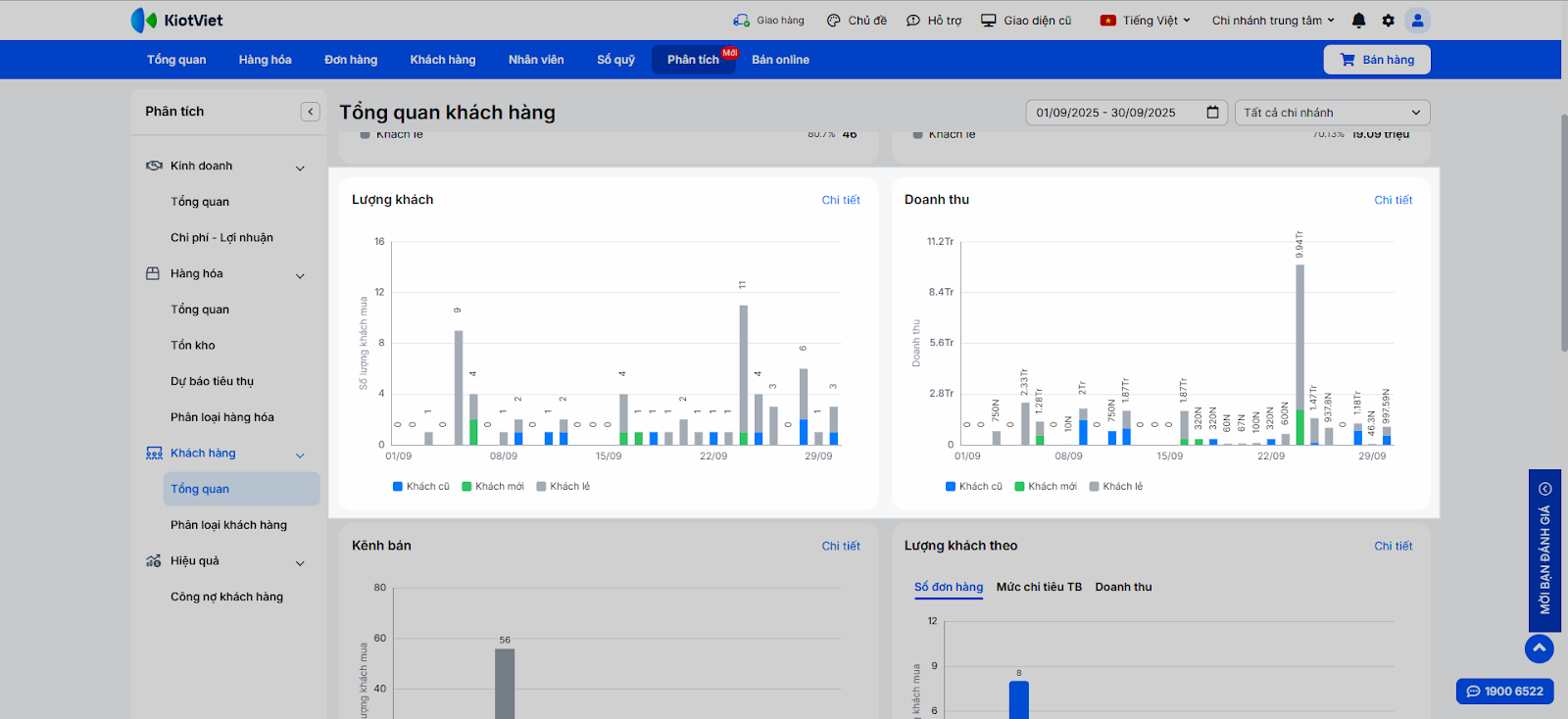Open Công nợ khách hàng report
This screenshot has height=719, width=1568.
226,597
